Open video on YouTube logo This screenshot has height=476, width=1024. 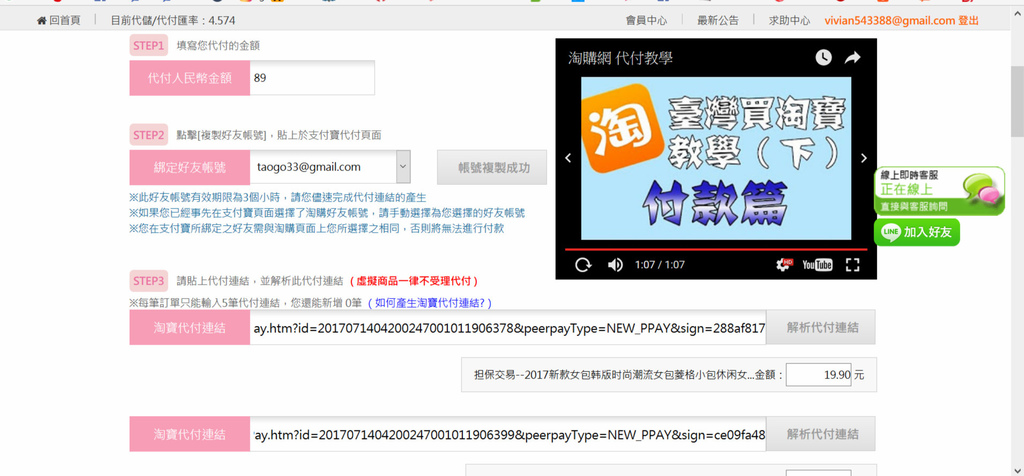[x=817, y=264]
